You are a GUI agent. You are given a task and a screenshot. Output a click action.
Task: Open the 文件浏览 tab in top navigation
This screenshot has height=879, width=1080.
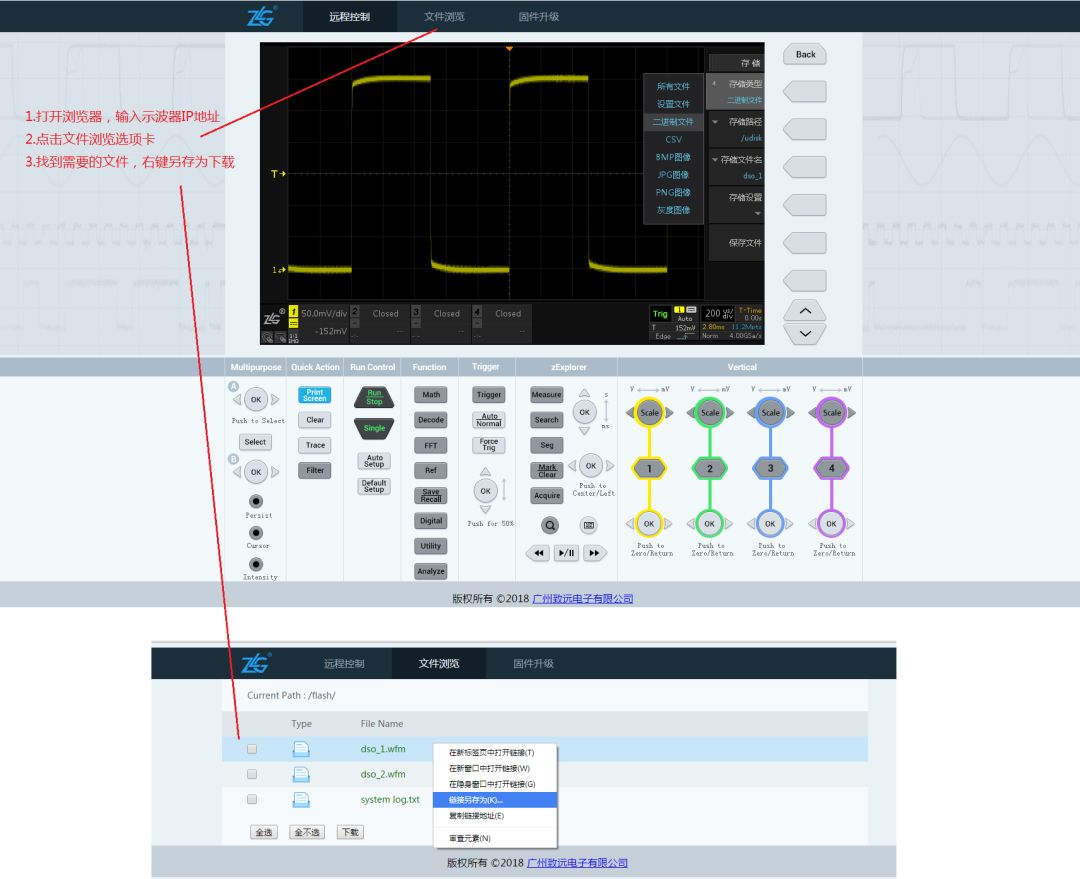(x=444, y=17)
